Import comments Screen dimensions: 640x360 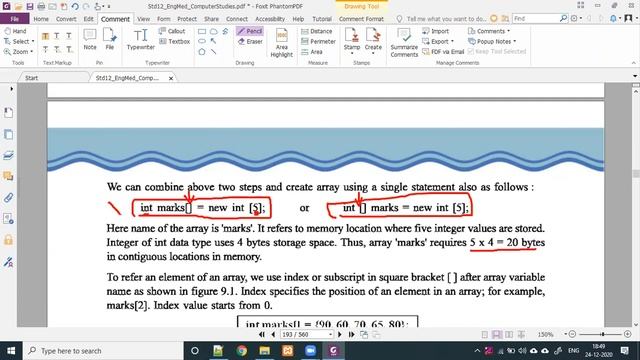[x=435, y=31]
